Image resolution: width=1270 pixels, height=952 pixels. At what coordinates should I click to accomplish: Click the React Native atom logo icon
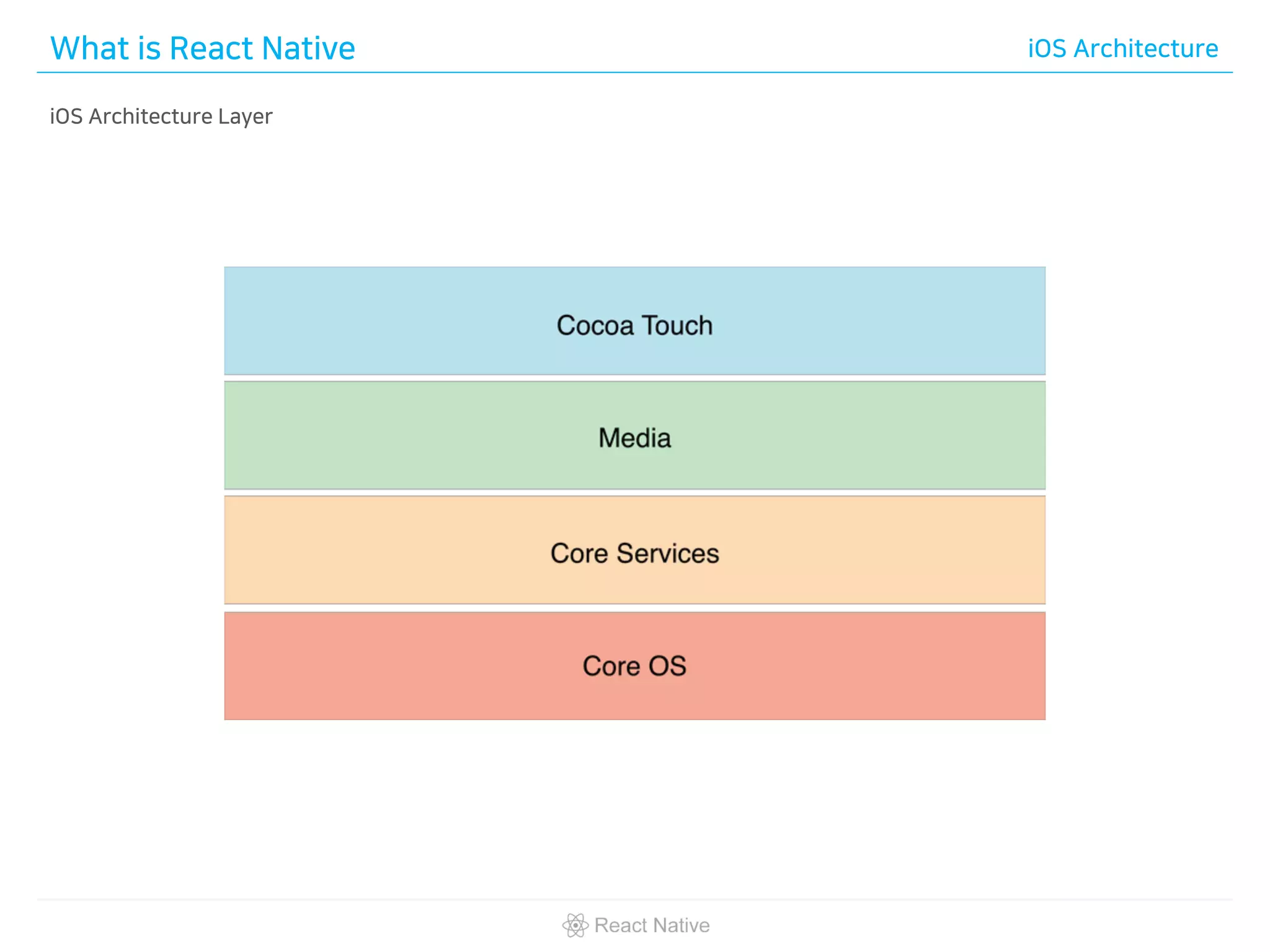coord(575,925)
